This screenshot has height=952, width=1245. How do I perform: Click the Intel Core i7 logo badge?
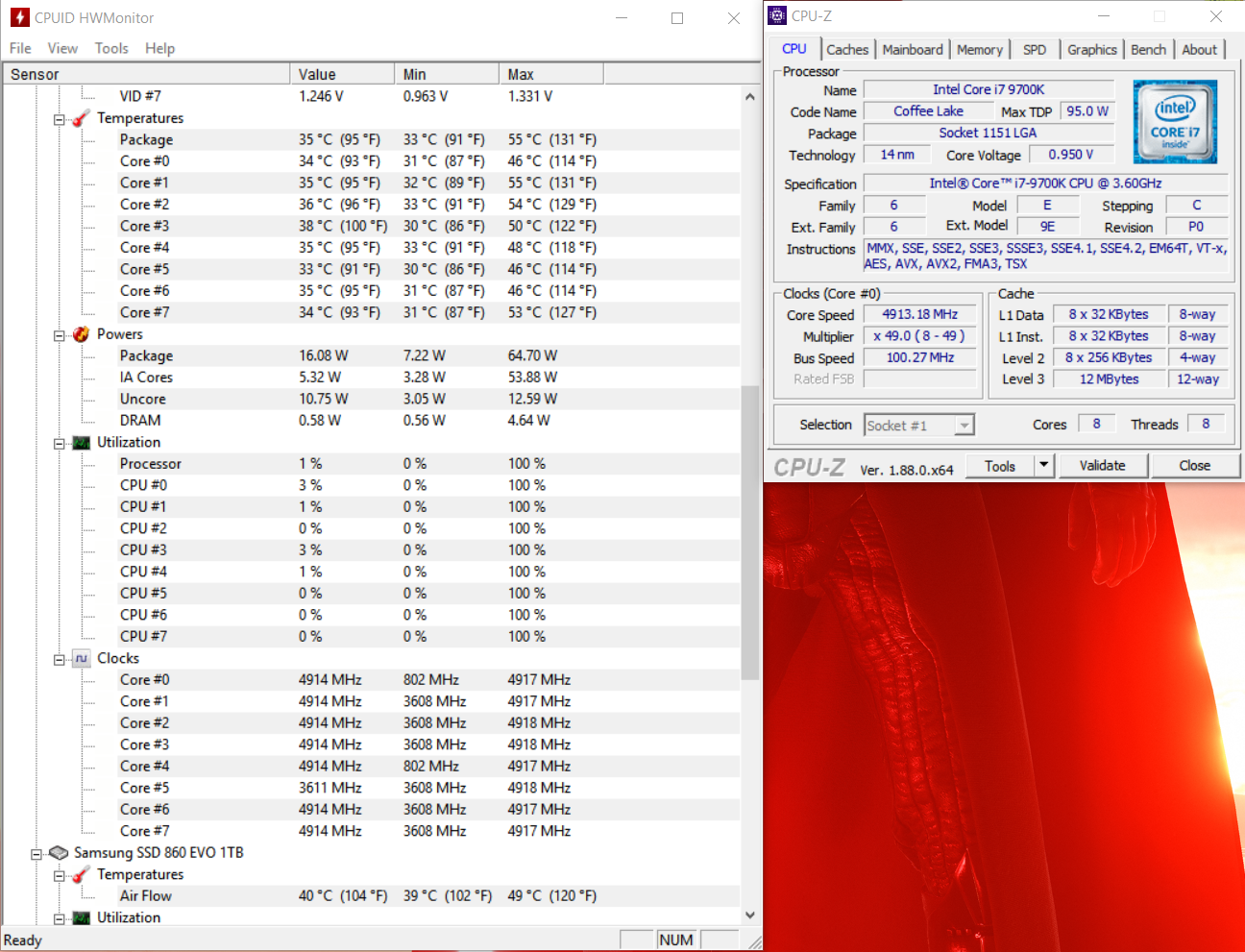(x=1175, y=122)
